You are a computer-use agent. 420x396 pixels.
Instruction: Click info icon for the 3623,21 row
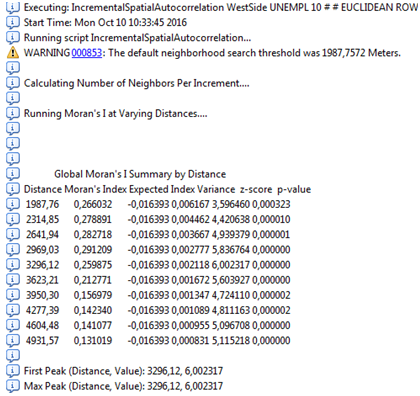coord(13,280)
